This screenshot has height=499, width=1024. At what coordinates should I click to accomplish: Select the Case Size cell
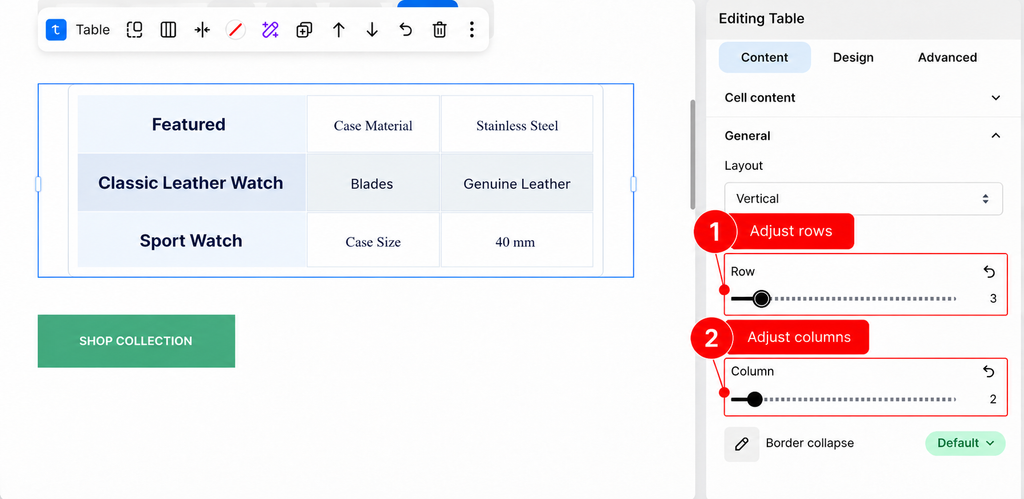point(373,240)
